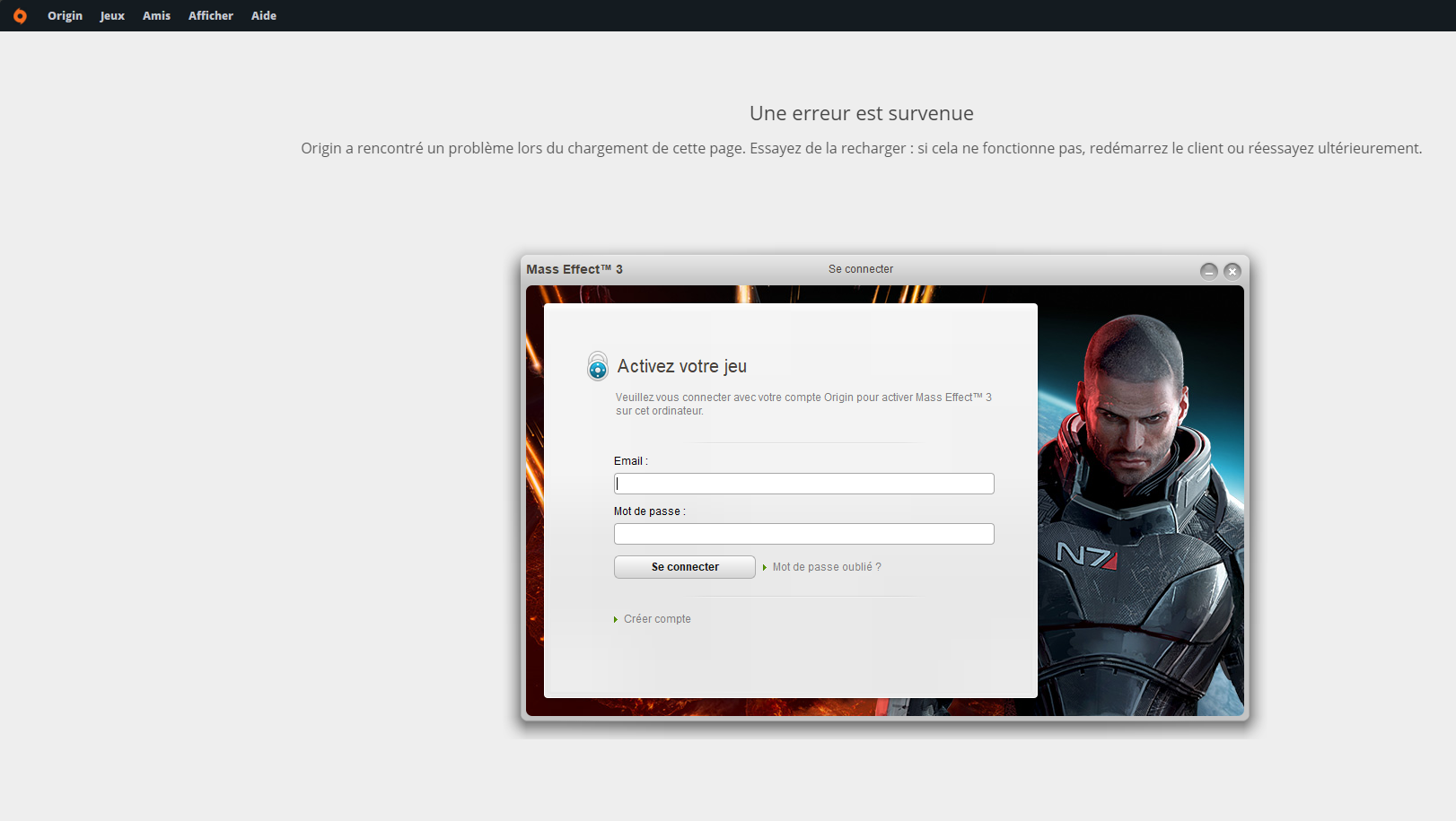The height and width of the screenshot is (821, 1456).
Task: Click the Mass Effect™ 3 window title
Action: [575, 269]
